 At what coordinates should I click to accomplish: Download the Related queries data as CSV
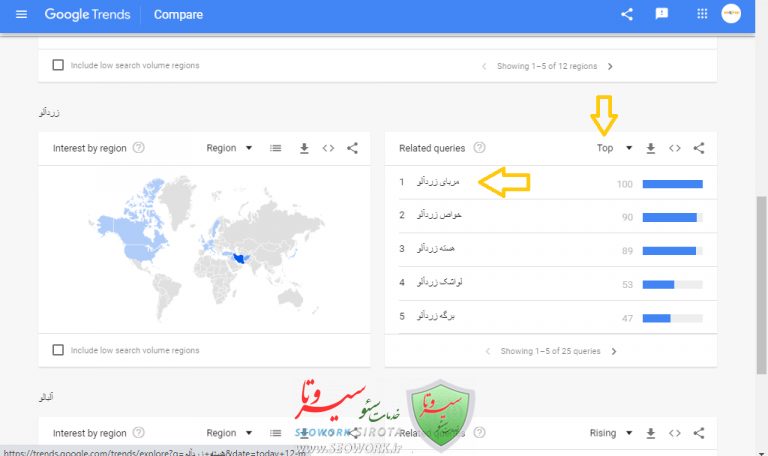[x=651, y=148]
